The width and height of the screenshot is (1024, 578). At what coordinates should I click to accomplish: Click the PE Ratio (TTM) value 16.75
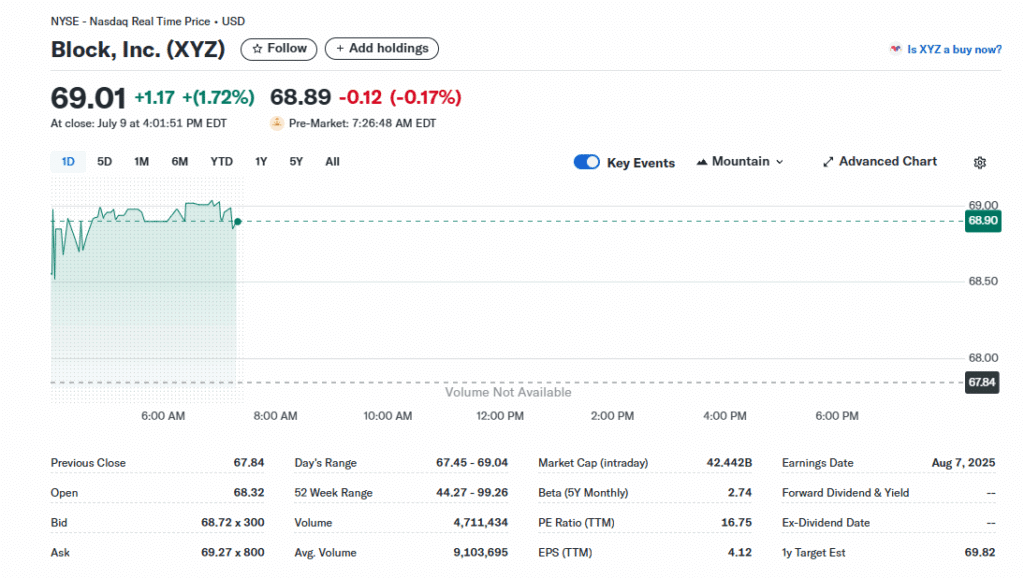tap(737, 522)
